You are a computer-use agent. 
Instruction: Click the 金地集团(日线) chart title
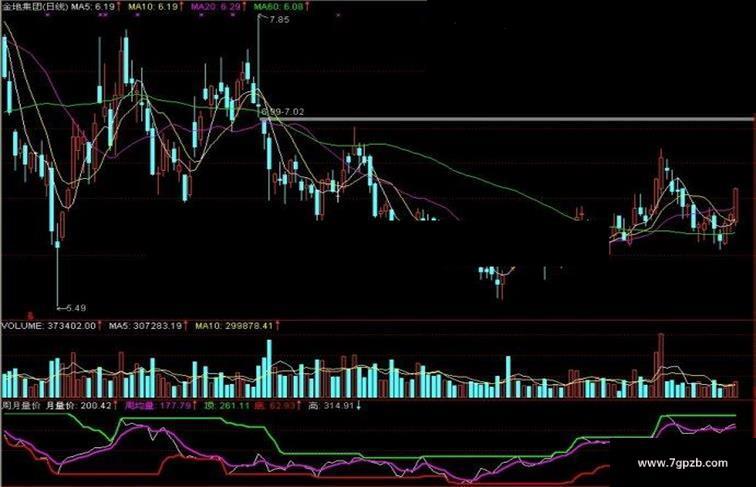pyautogui.click(x=35, y=6)
